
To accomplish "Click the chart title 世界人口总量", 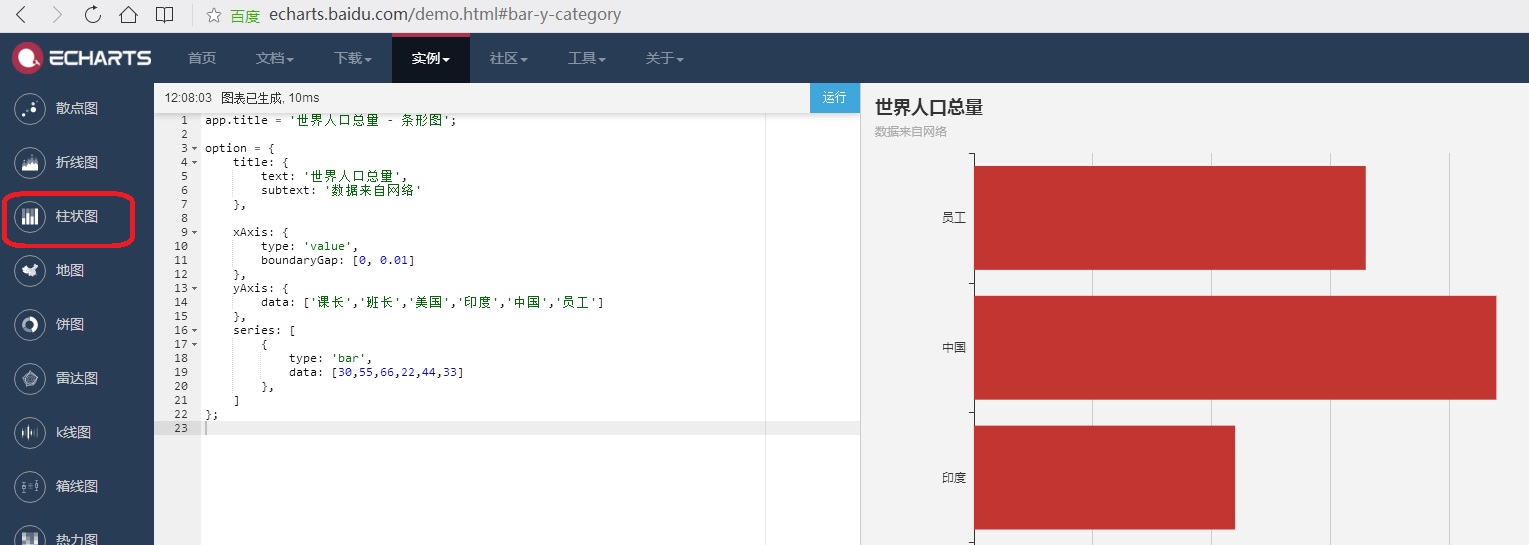I will 929,108.
